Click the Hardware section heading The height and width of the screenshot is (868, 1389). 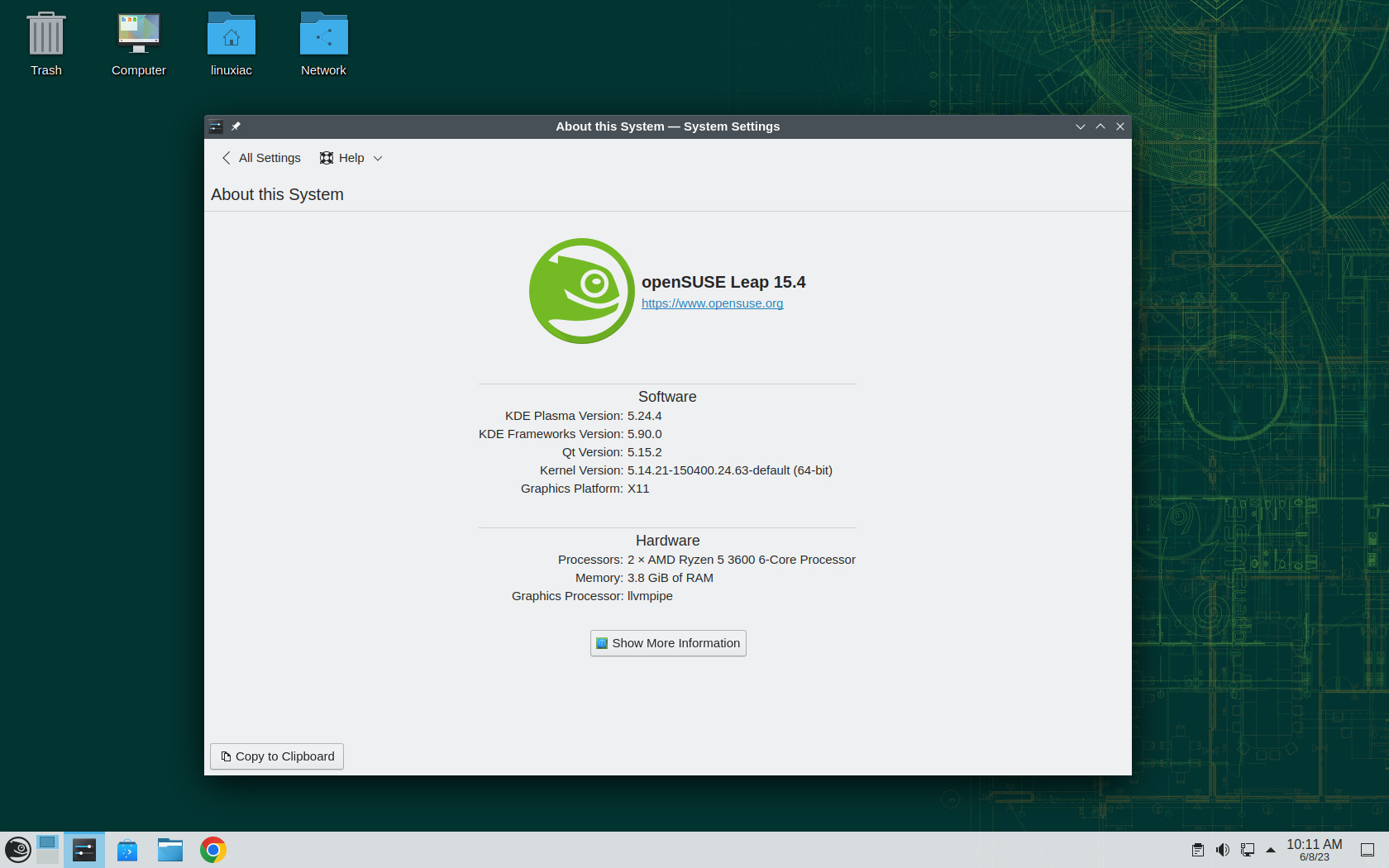pos(667,541)
